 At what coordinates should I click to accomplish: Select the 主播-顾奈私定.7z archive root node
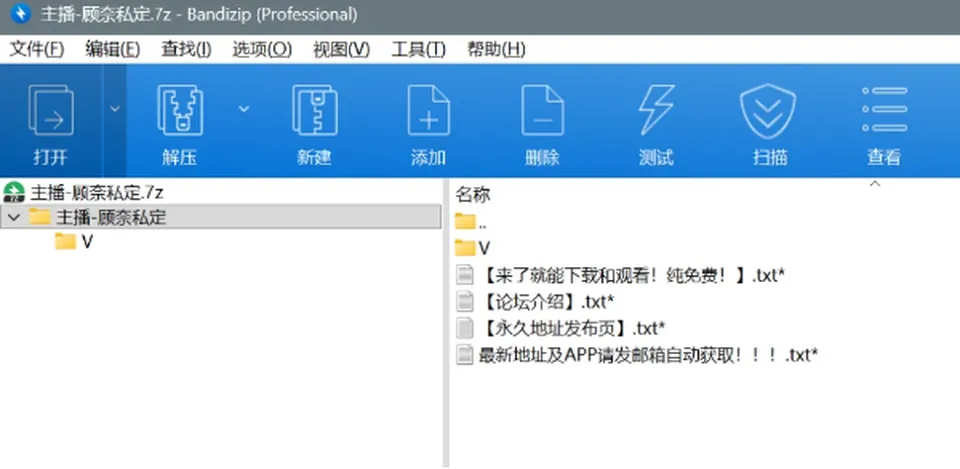[x=83, y=193]
